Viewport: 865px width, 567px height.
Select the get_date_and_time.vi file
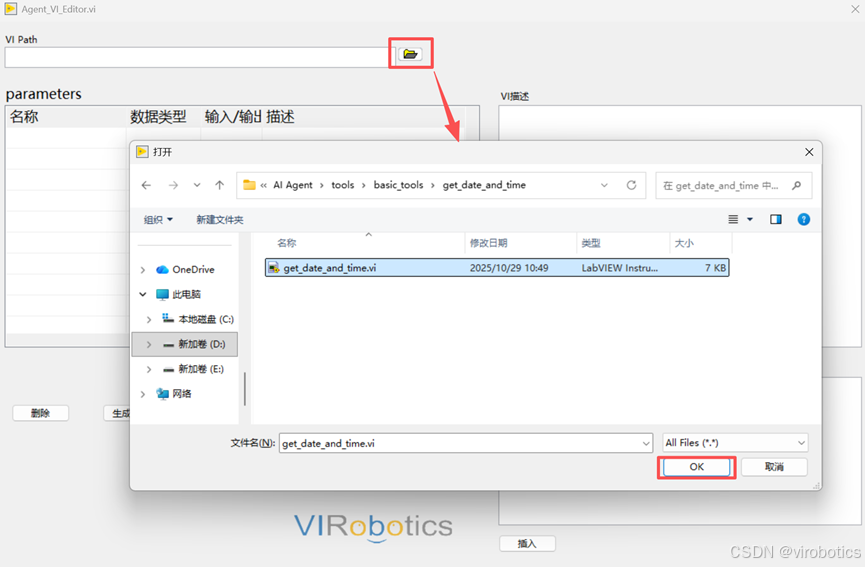pos(497,268)
